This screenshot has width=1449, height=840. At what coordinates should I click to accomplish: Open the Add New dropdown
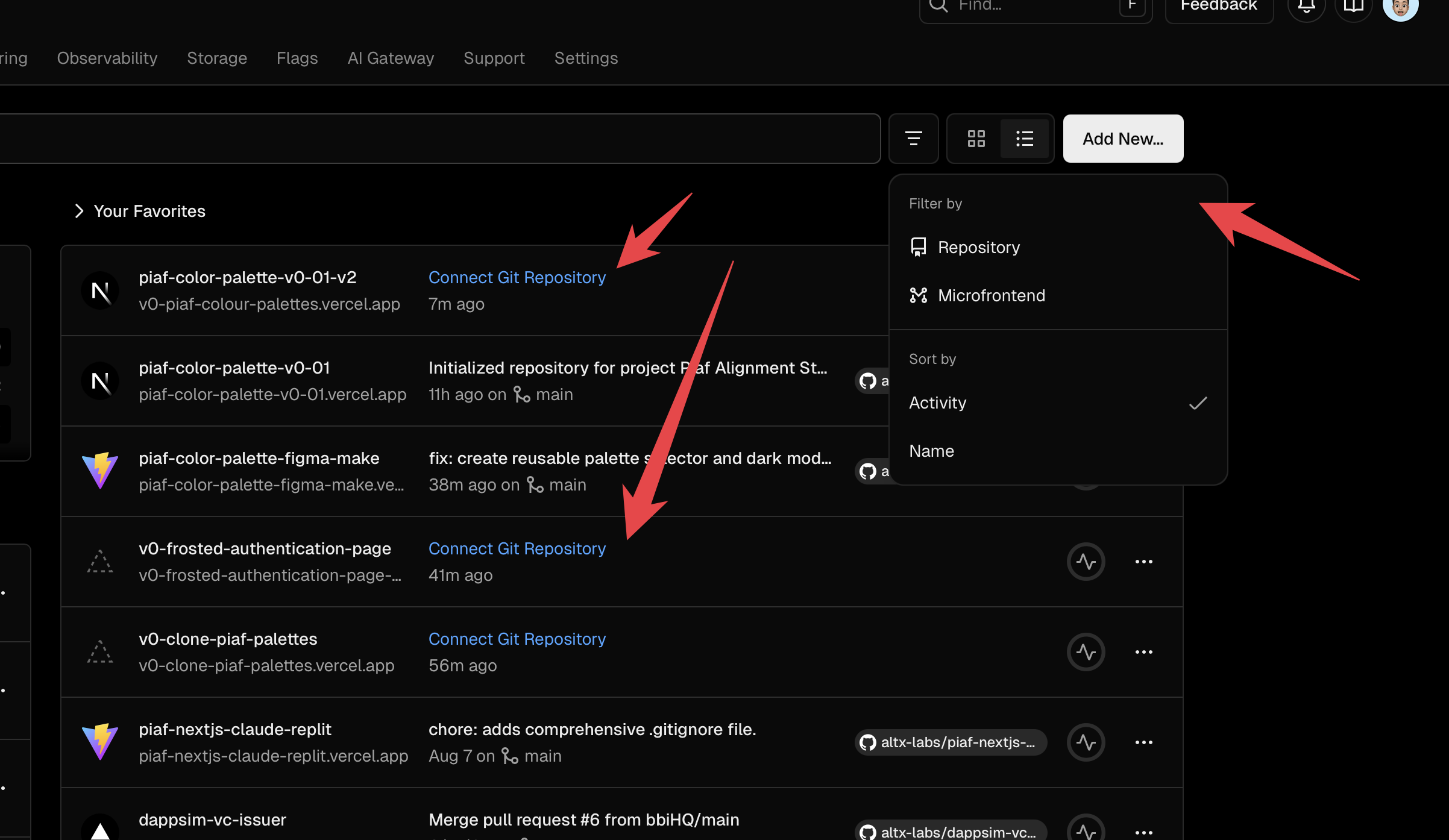click(1123, 139)
